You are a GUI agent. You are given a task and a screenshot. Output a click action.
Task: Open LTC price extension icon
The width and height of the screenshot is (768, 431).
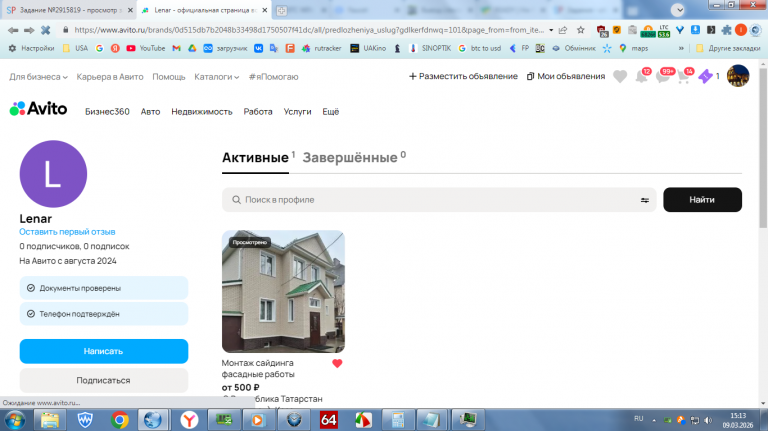(x=664, y=31)
